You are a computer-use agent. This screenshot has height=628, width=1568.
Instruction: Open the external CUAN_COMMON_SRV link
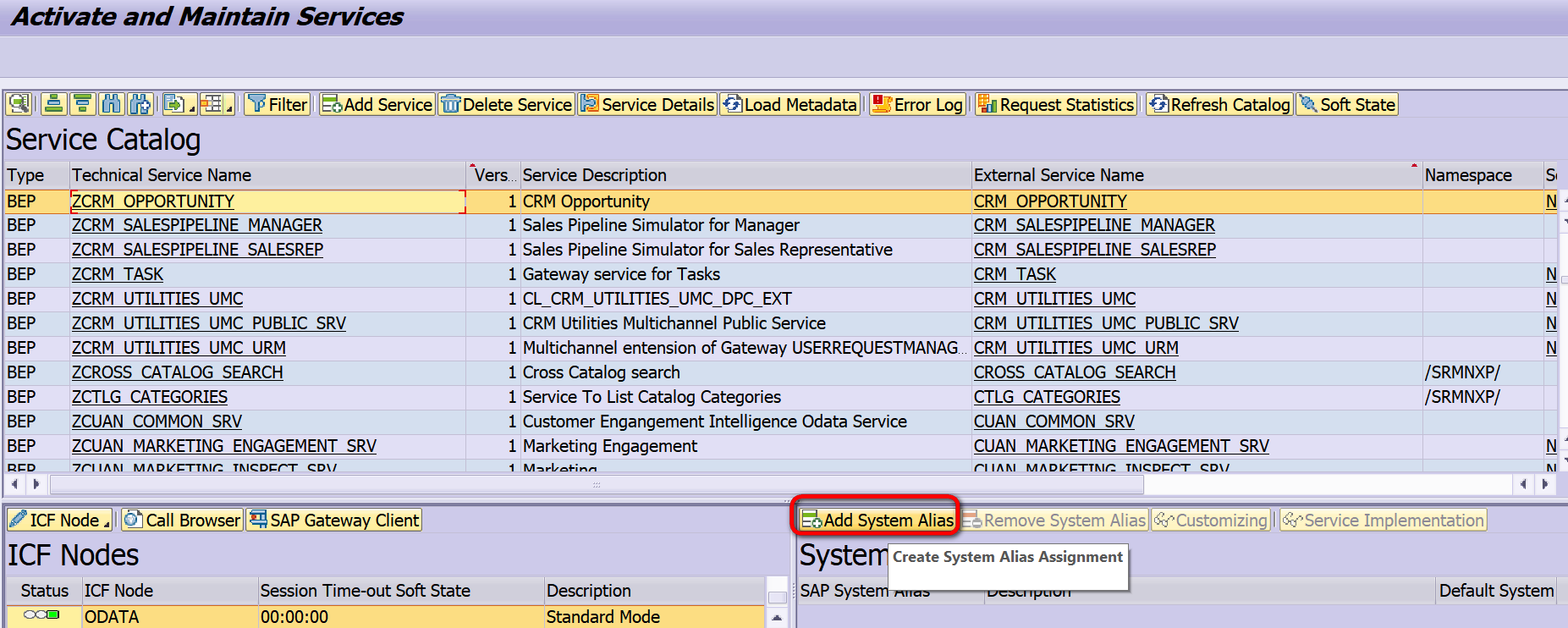click(1054, 421)
